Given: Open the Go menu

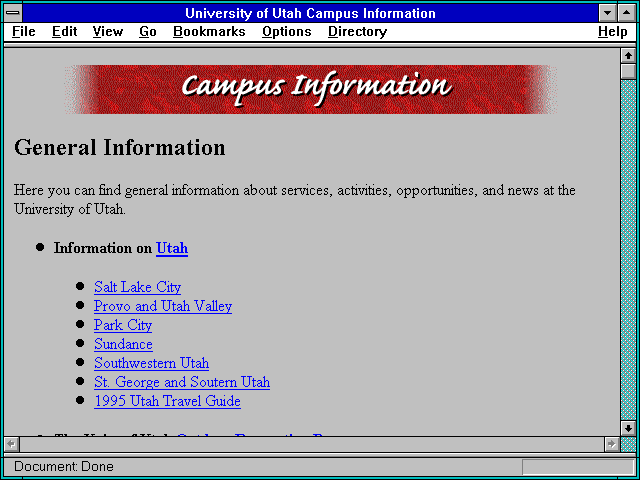Looking at the screenshot, I should [x=148, y=31].
